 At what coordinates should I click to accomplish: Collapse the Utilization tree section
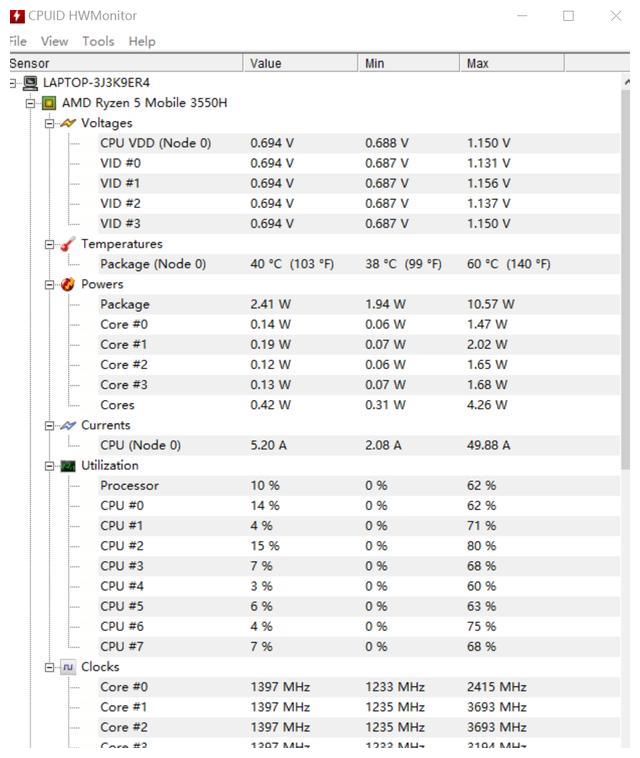(49, 466)
